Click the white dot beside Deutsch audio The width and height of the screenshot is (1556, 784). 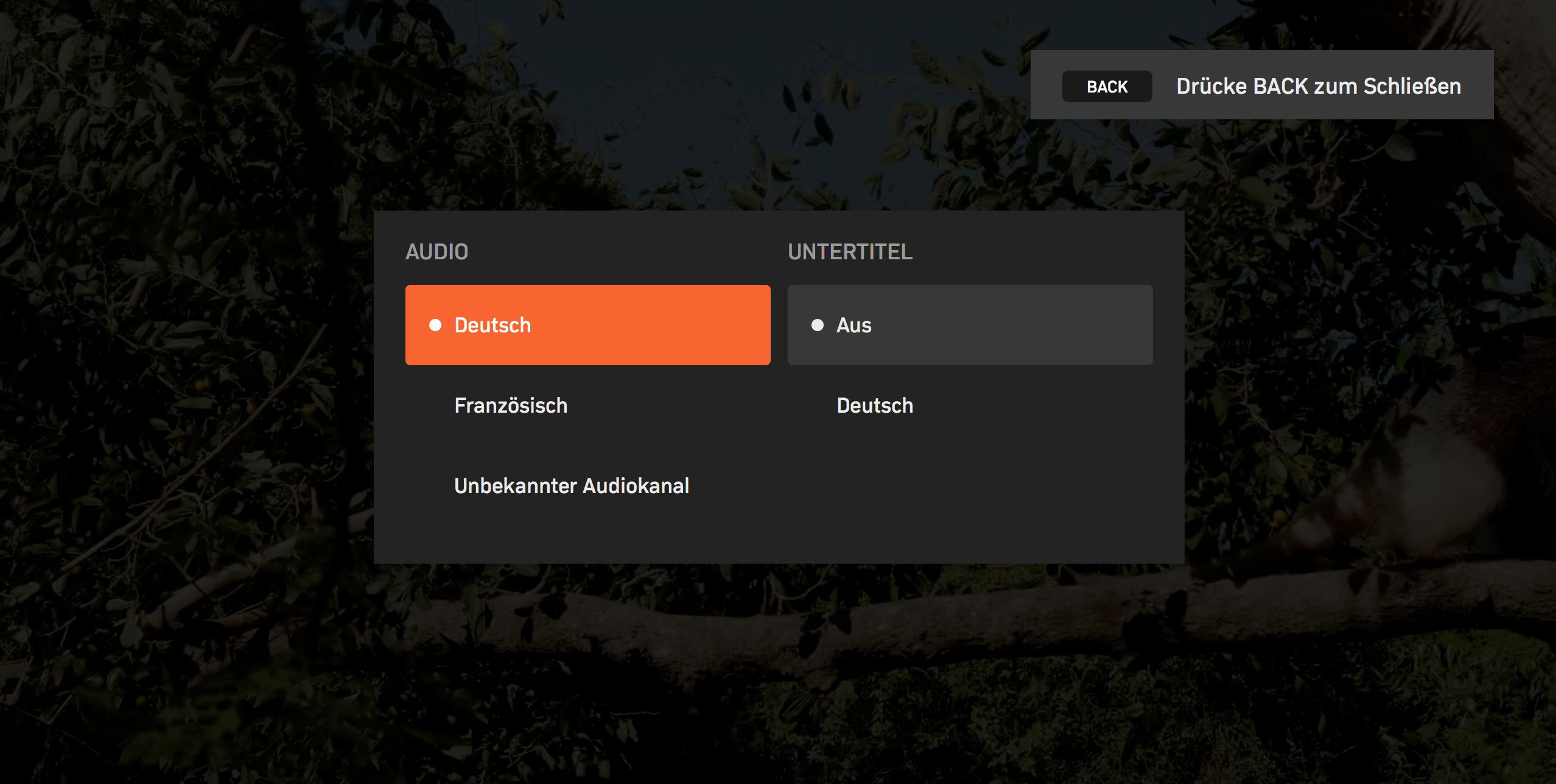pyautogui.click(x=435, y=325)
